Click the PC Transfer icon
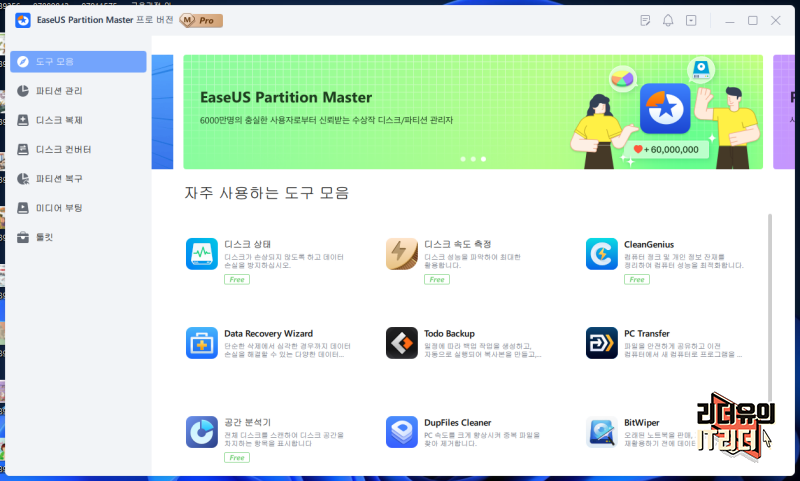The height and width of the screenshot is (481, 800). [602, 343]
